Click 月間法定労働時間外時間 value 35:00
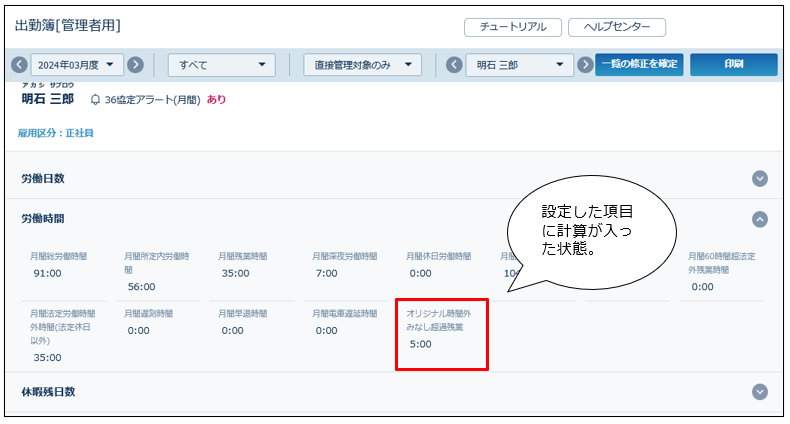Screen dimensions: 790x424 pyautogui.click(x=47, y=358)
